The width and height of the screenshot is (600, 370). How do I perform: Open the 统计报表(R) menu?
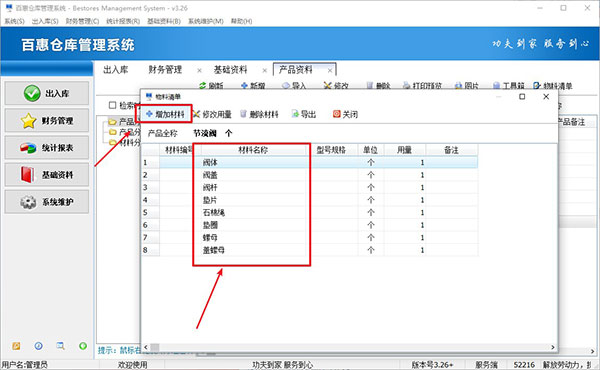coord(123,21)
